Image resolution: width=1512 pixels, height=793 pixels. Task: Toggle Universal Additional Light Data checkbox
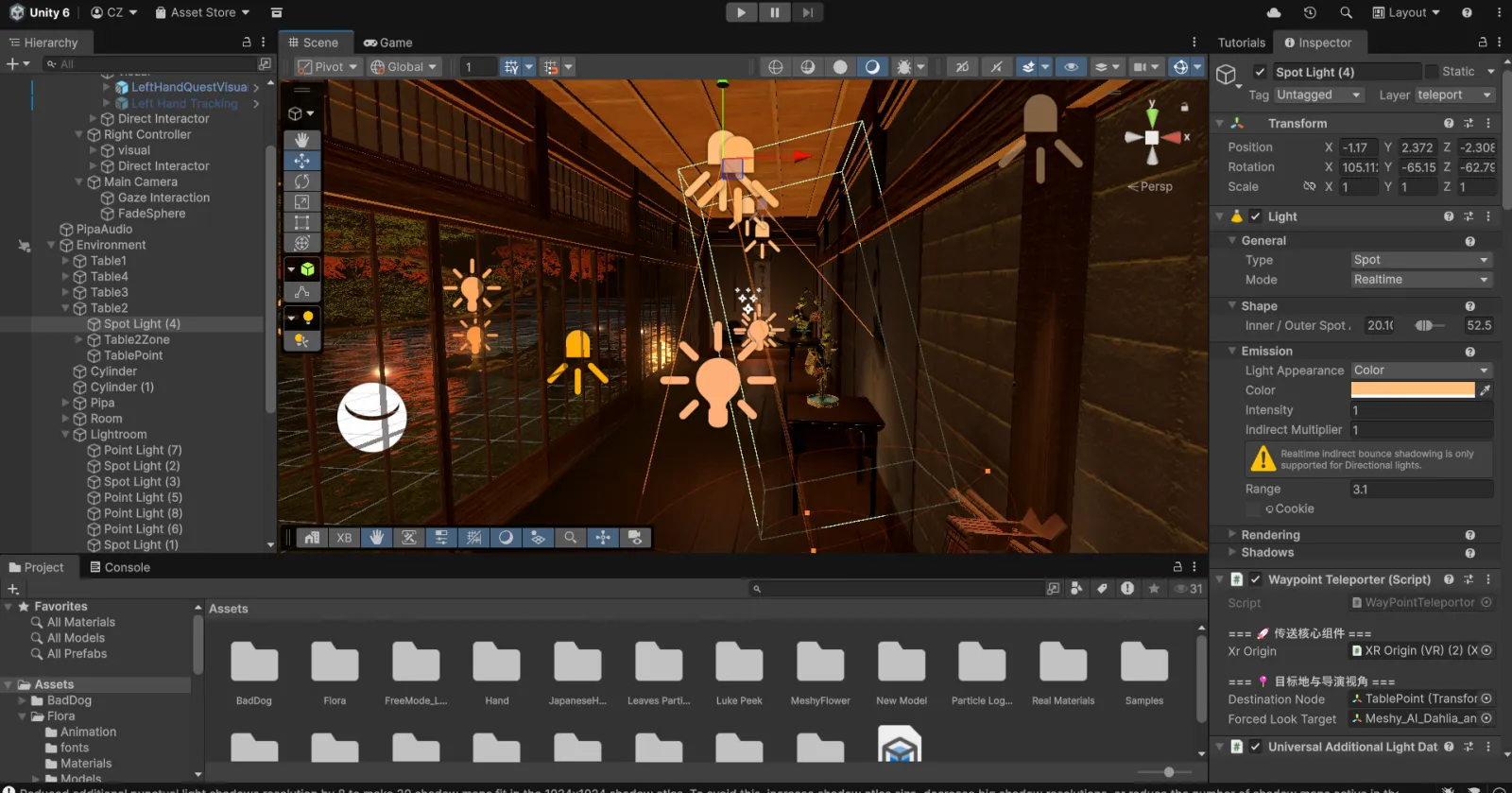tap(1256, 747)
